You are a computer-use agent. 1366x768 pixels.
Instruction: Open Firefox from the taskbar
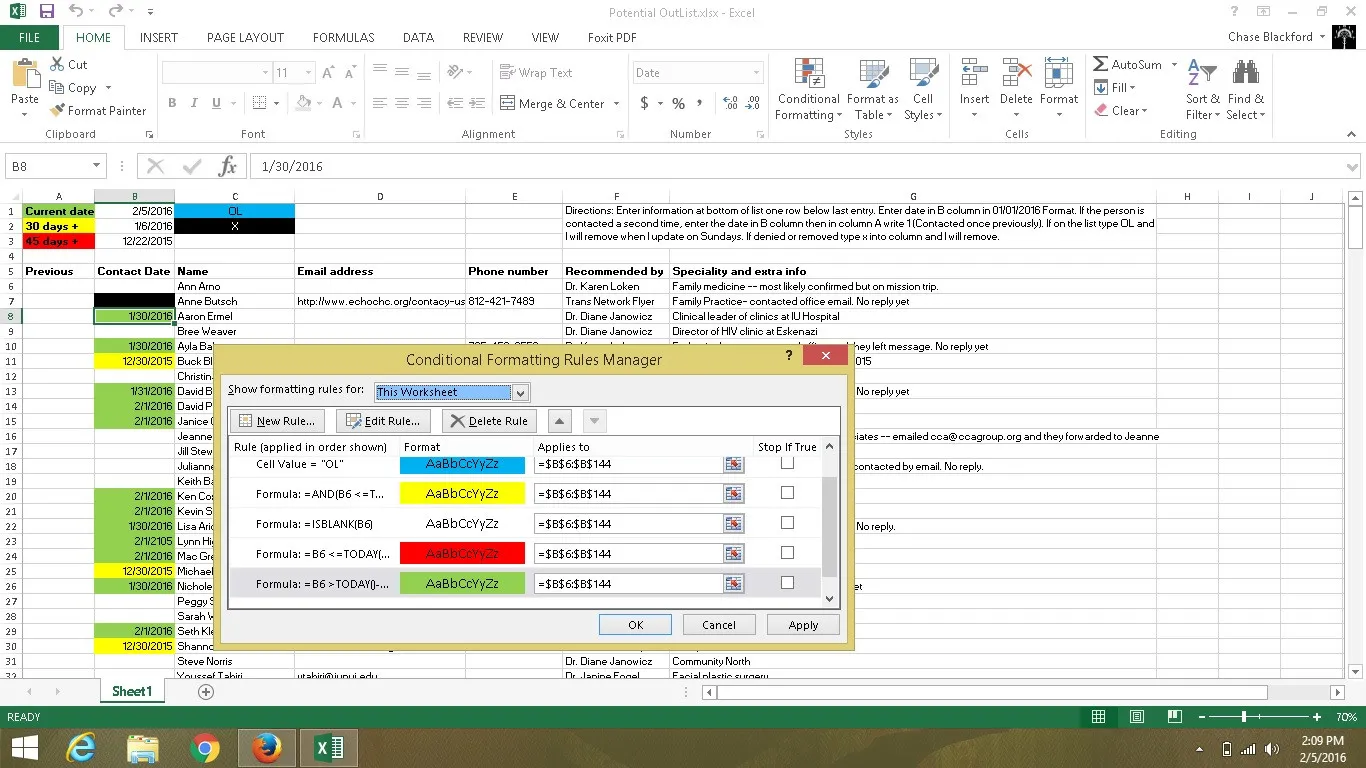click(267, 748)
